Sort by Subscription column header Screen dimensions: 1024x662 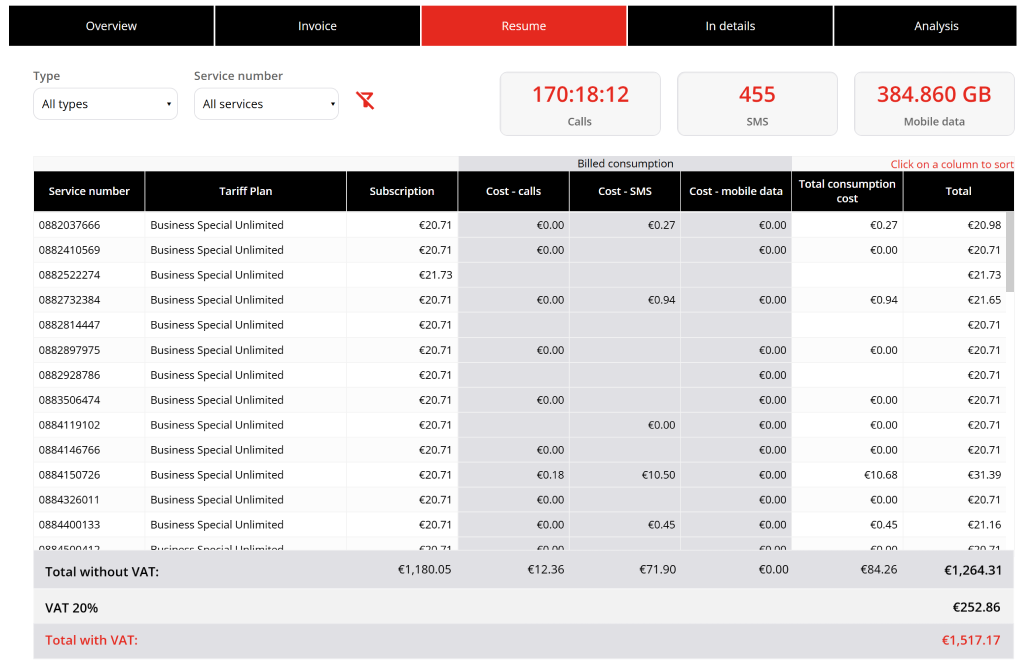pyautogui.click(x=402, y=191)
